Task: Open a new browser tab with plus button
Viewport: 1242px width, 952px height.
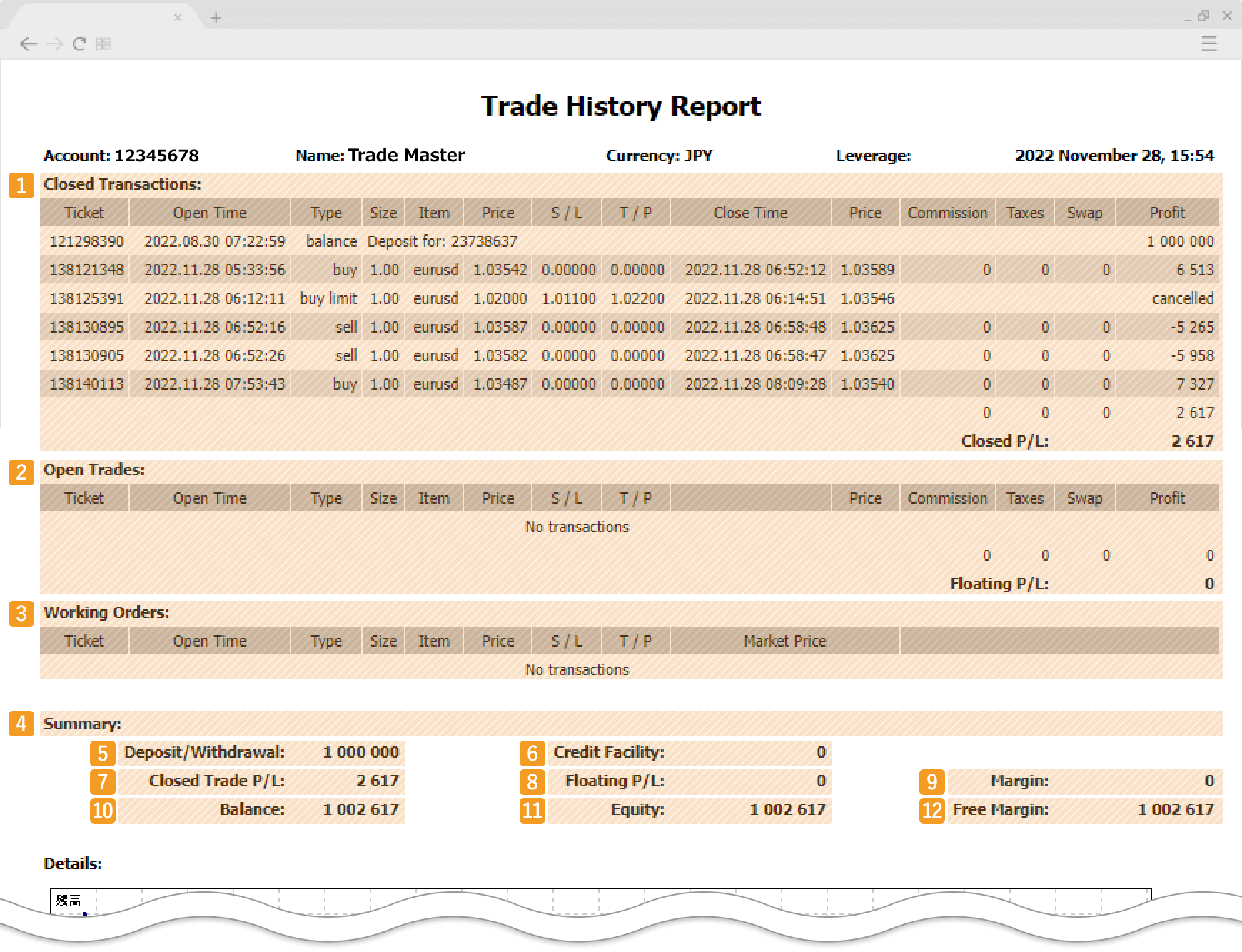Action: (216, 17)
